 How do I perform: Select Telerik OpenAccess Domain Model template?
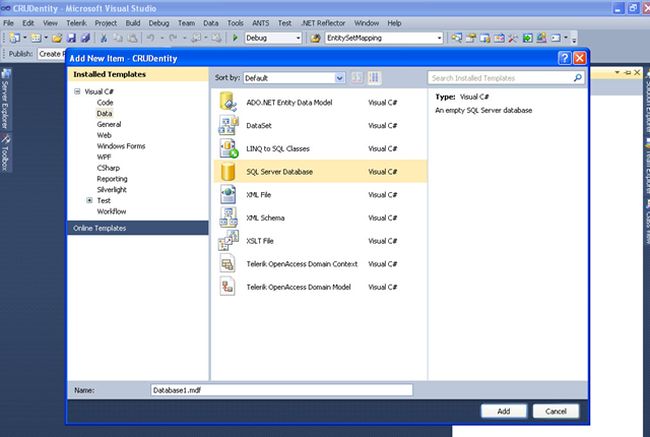(x=320, y=287)
